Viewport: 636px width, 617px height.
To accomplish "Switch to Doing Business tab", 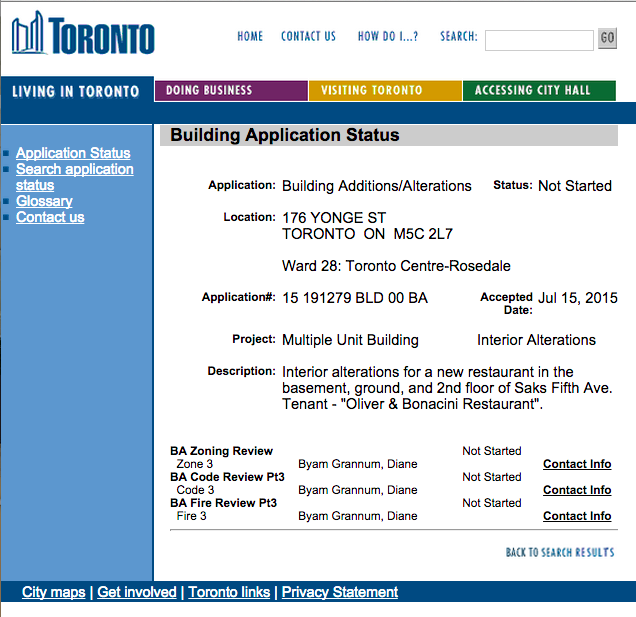I will [x=231, y=90].
